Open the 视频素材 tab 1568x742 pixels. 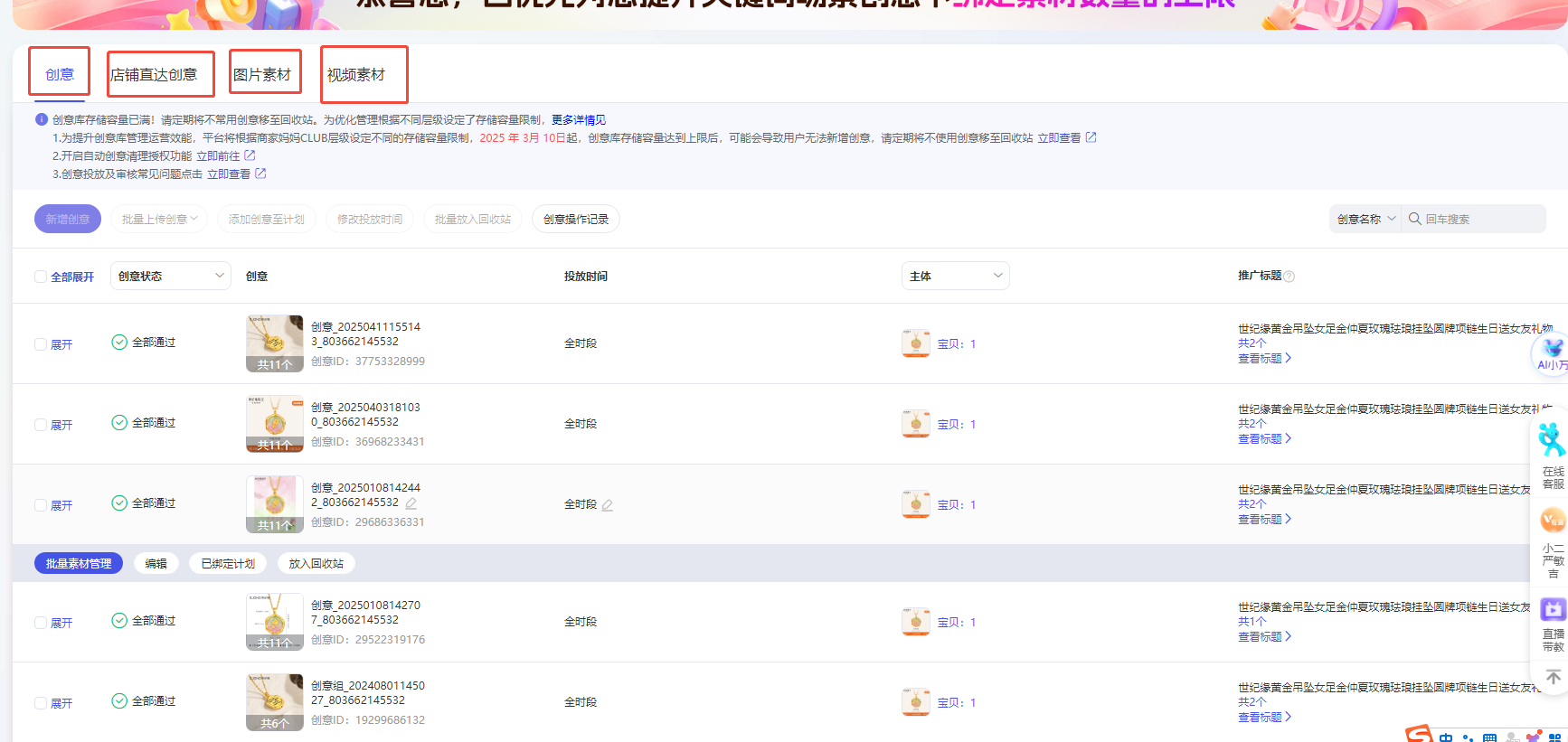pos(357,74)
